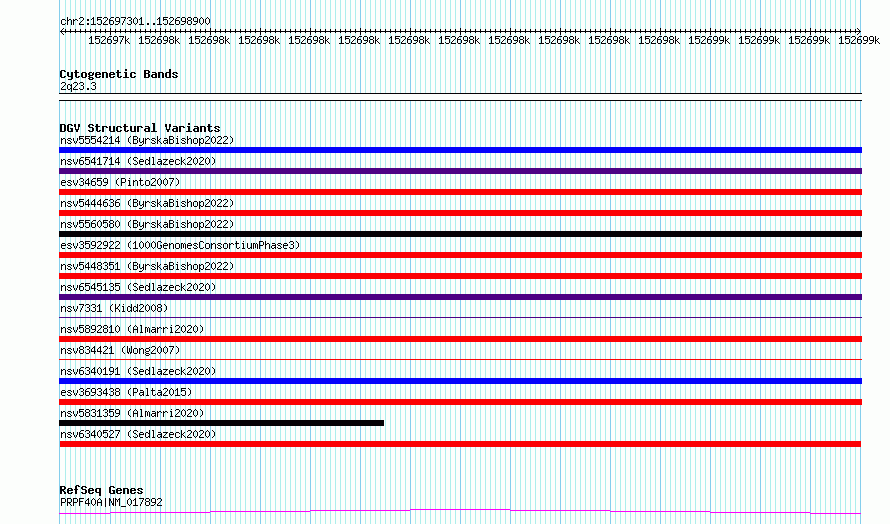Click the DGV Structural Variants track title
The width and height of the screenshot is (890, 524).
(x=140, y=128)
